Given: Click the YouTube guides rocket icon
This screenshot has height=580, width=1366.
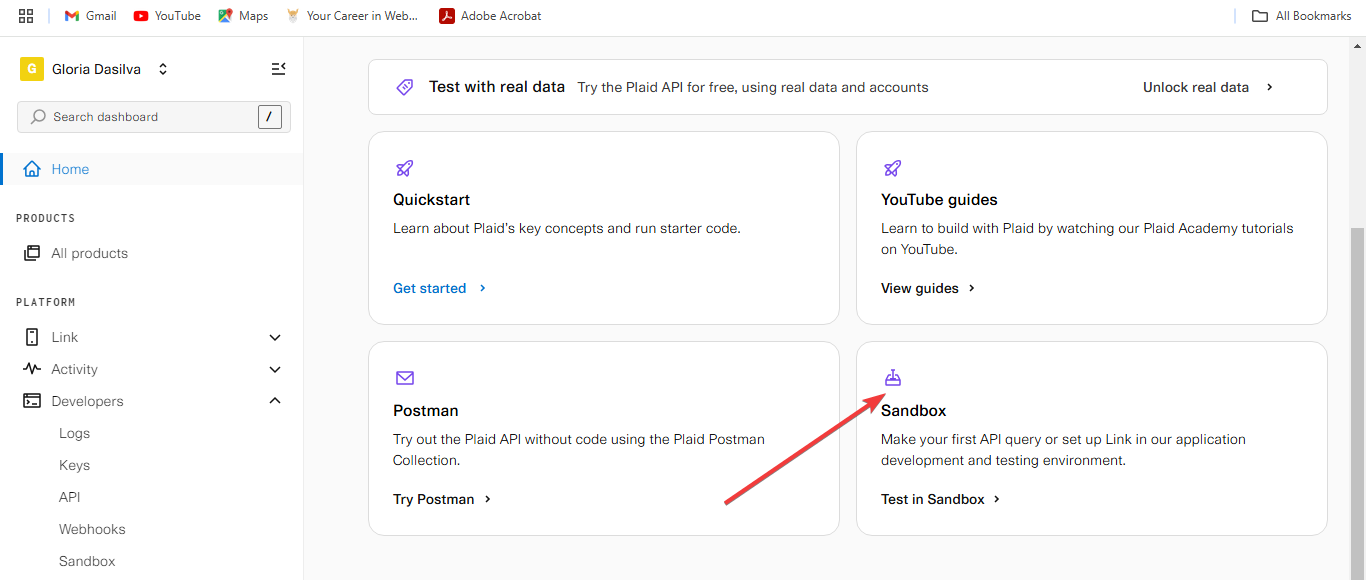Looking at the screenshot, I should point(893,168).
